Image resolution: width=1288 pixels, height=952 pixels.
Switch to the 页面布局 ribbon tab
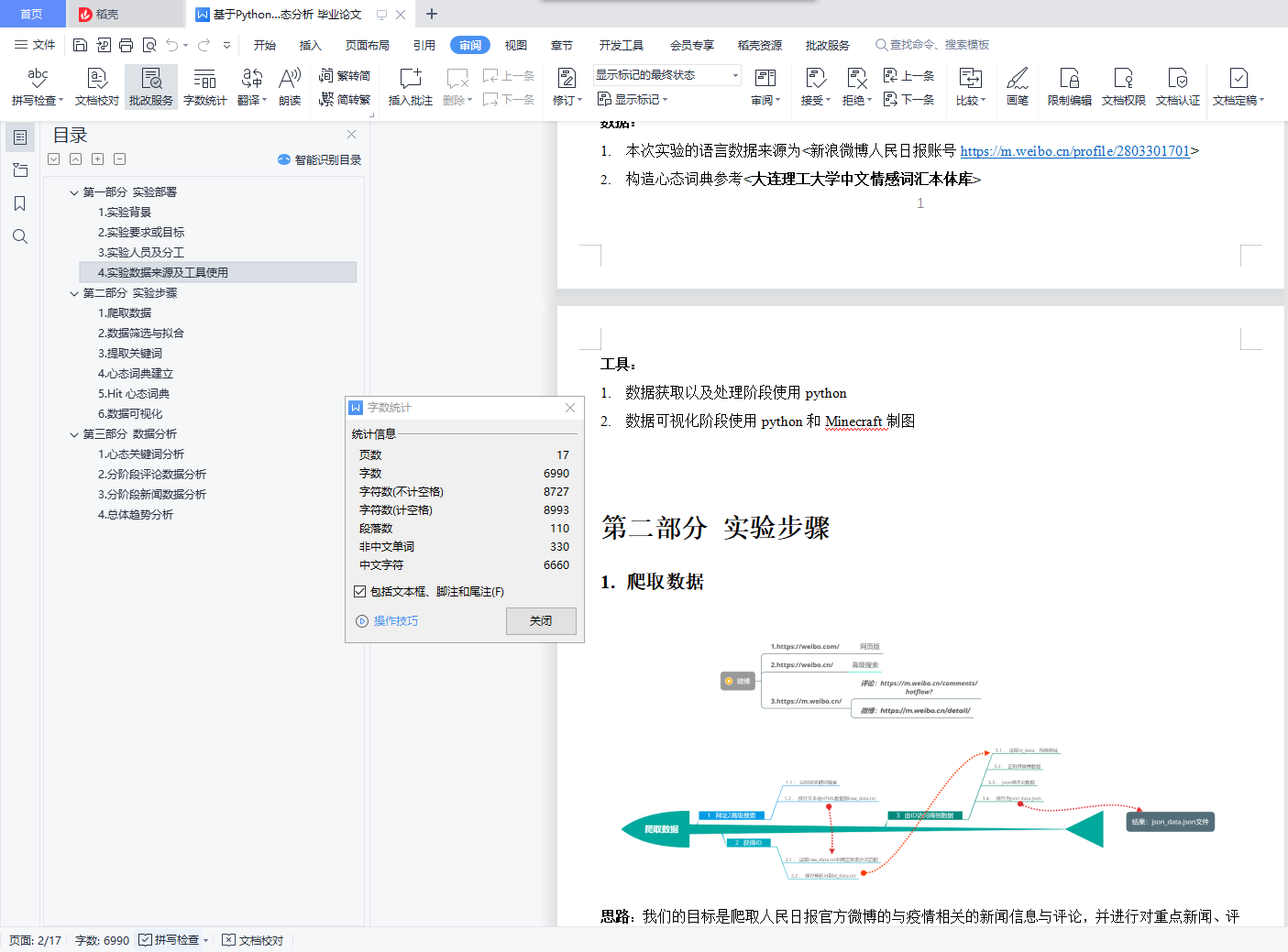[x=368, y=45]
